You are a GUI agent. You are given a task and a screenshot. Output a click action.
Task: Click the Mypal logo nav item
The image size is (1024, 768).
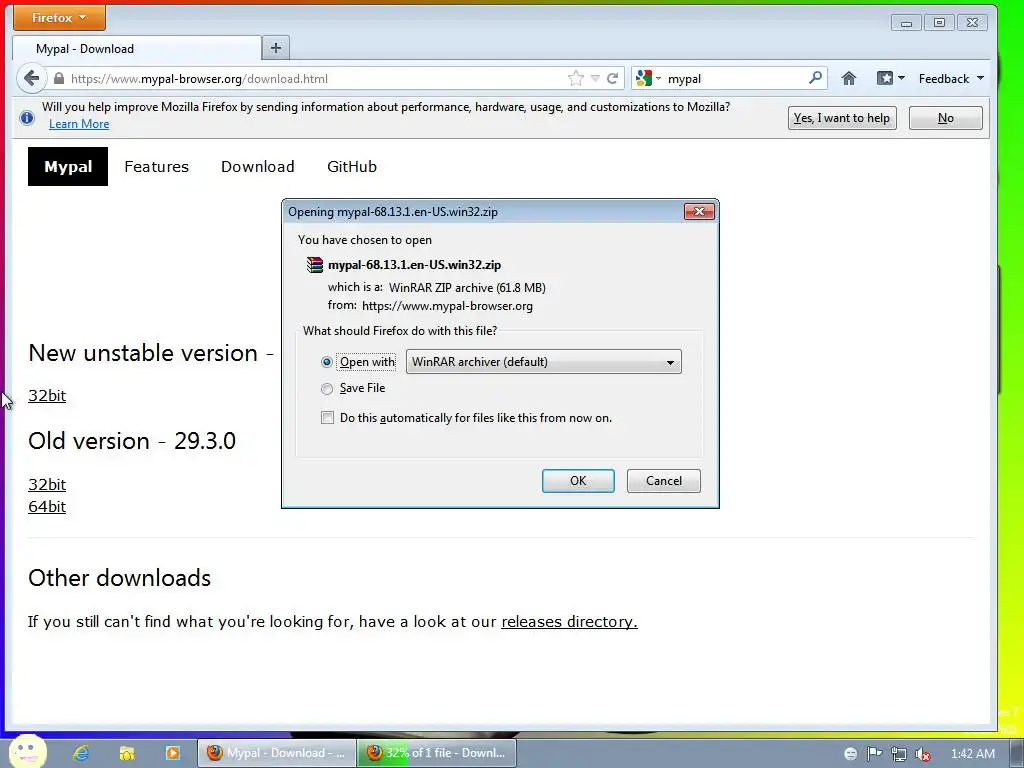pos(68,167)
